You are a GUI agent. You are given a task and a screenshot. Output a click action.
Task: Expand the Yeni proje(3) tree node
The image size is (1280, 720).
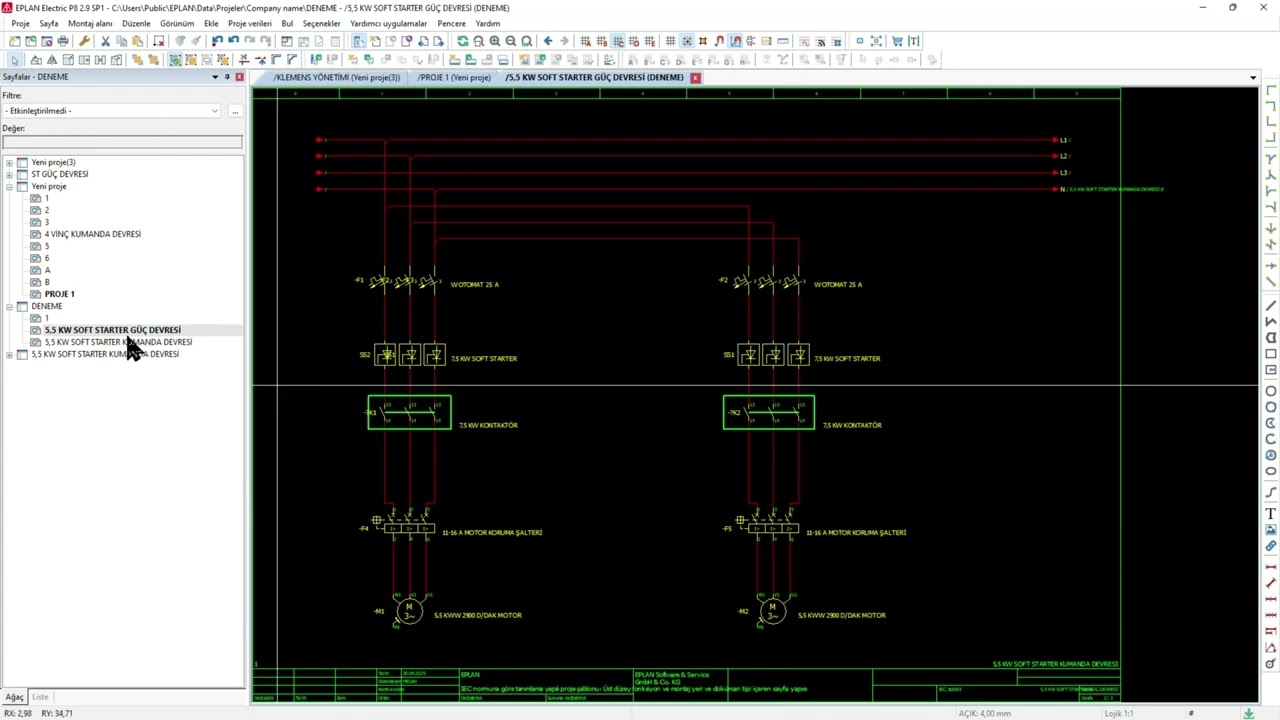click(9, 162)
